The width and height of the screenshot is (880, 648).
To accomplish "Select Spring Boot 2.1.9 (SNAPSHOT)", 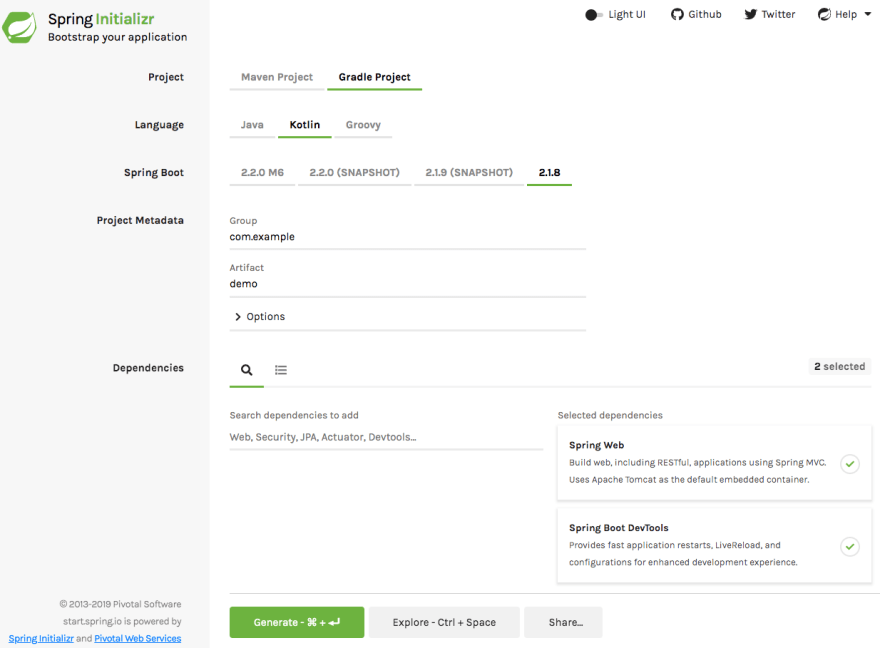I will [469, 173].
